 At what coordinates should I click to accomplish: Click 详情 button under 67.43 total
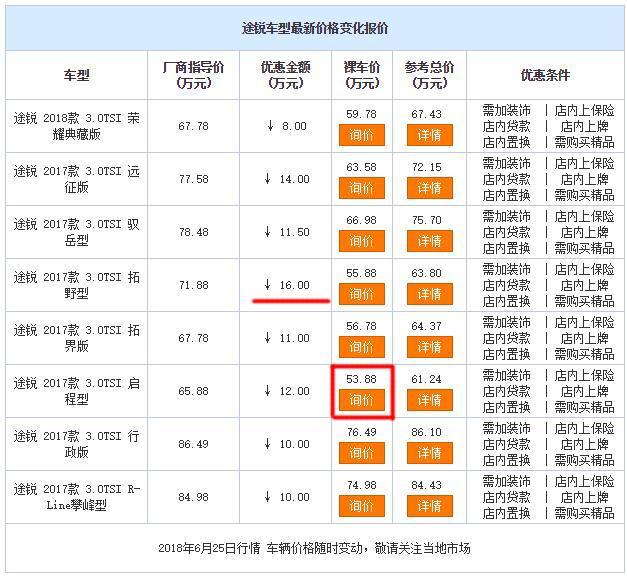click(429, 135)
